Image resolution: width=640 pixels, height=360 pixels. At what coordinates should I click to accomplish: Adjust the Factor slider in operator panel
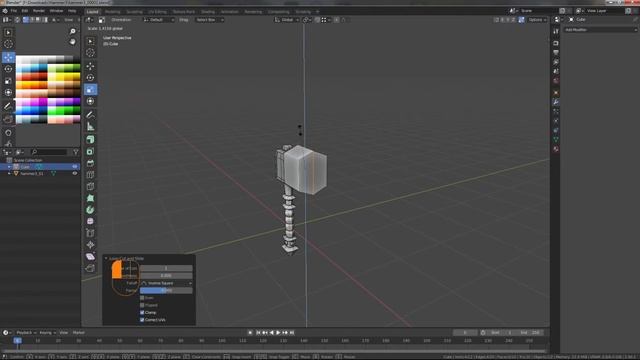(x=166, y=291)
